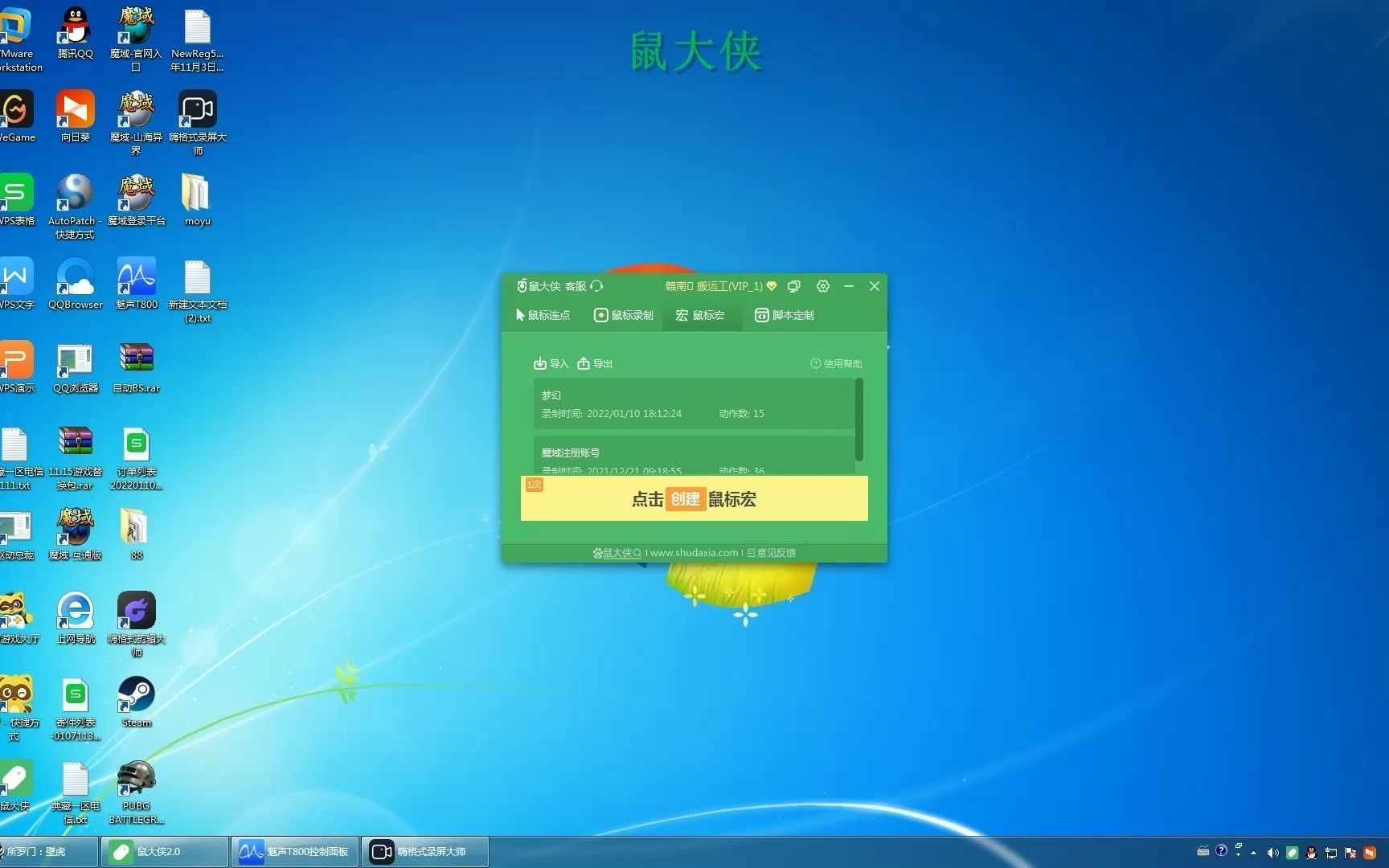Click the orange 向日葵 tray icon
Screen dimensions: 1389x868
coord(1370,853)
